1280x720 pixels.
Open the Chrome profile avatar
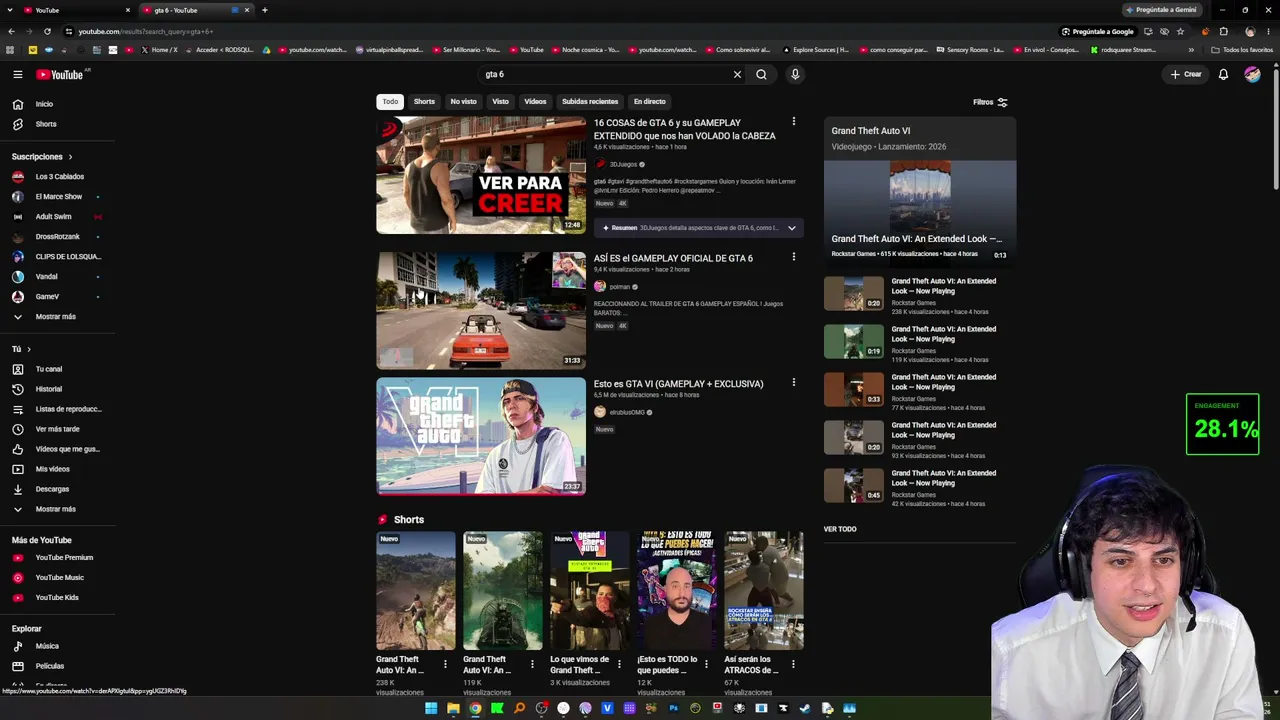[x=1250, y=31]
